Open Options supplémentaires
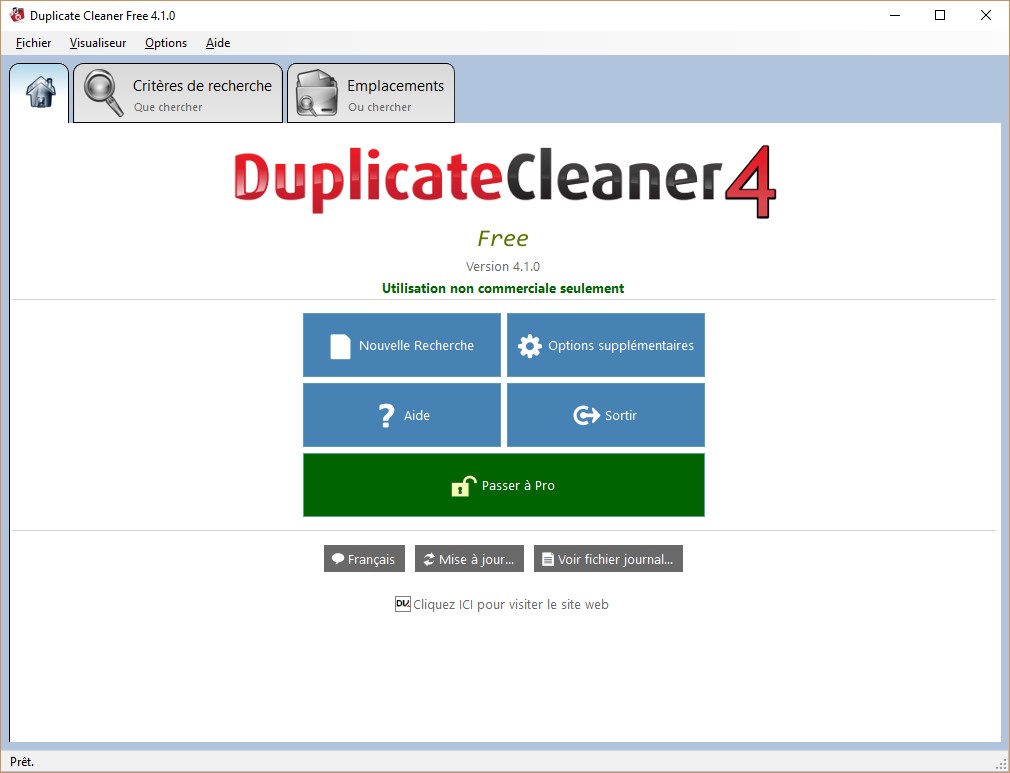Screen dimensions: 1010x773 (605, 345)
